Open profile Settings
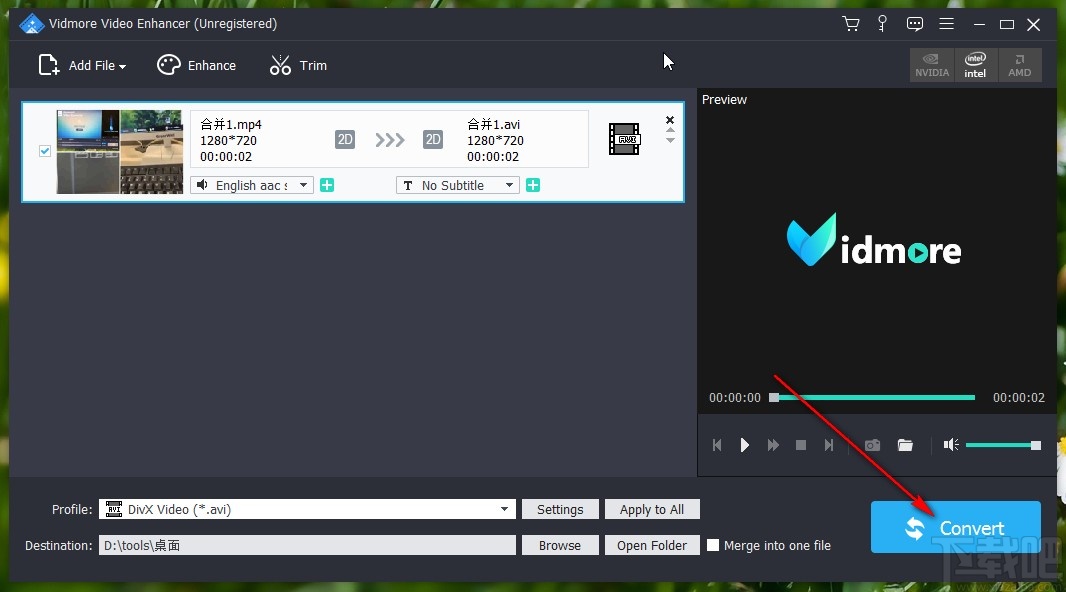 pyautogui.click(x=560, y=509)
